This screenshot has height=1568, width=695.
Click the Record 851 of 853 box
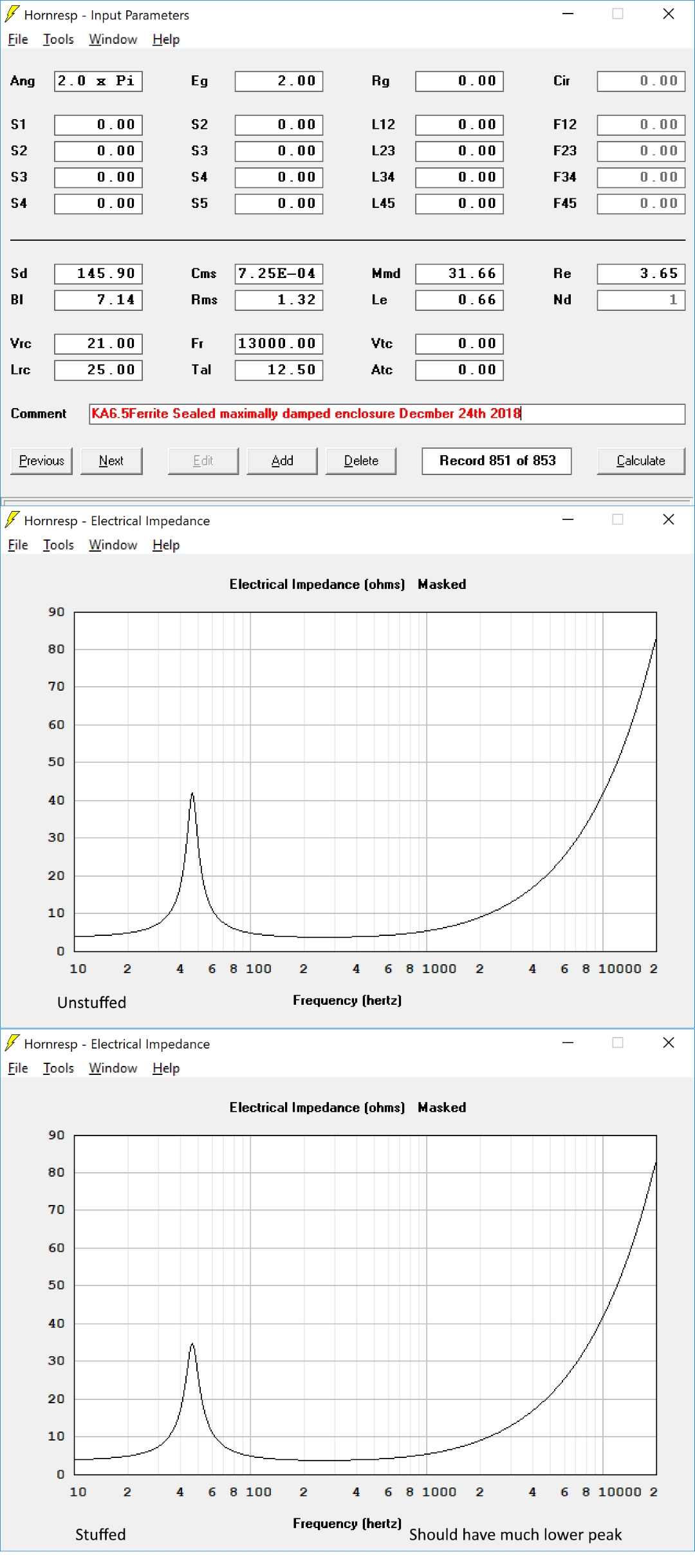(x=497, y=461)
